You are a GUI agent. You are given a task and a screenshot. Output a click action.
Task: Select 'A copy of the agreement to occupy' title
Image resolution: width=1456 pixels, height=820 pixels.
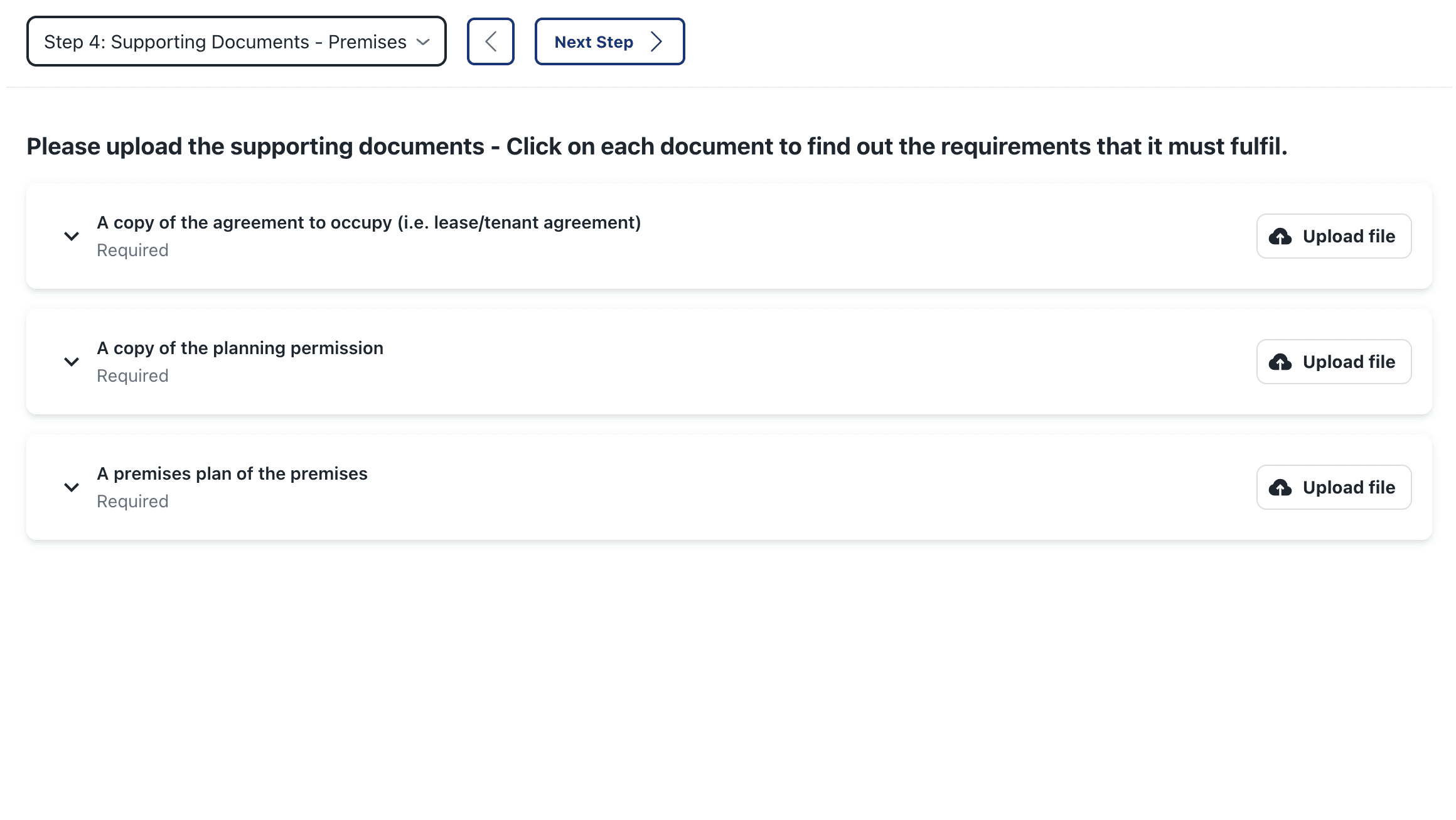[369, 222]
